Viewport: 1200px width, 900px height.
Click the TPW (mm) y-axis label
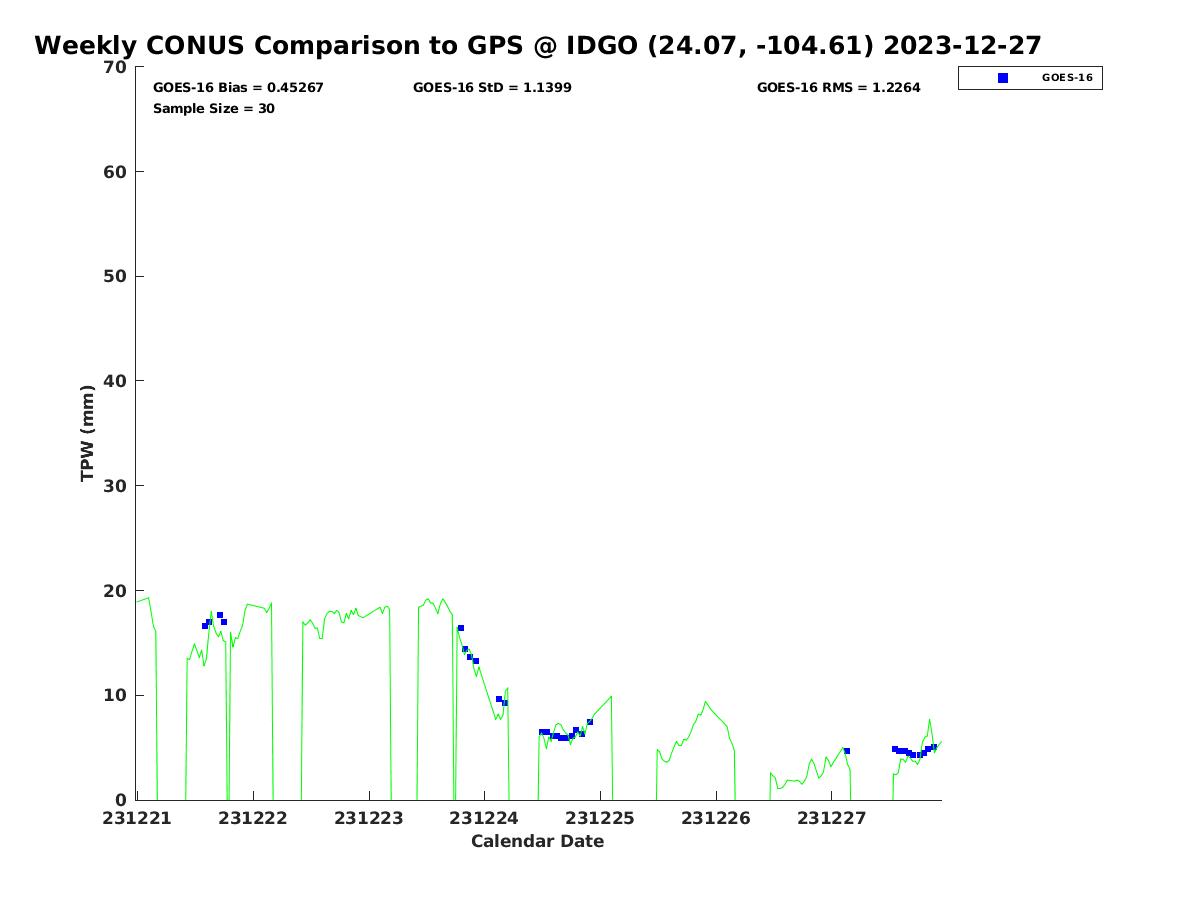(88, 433)
